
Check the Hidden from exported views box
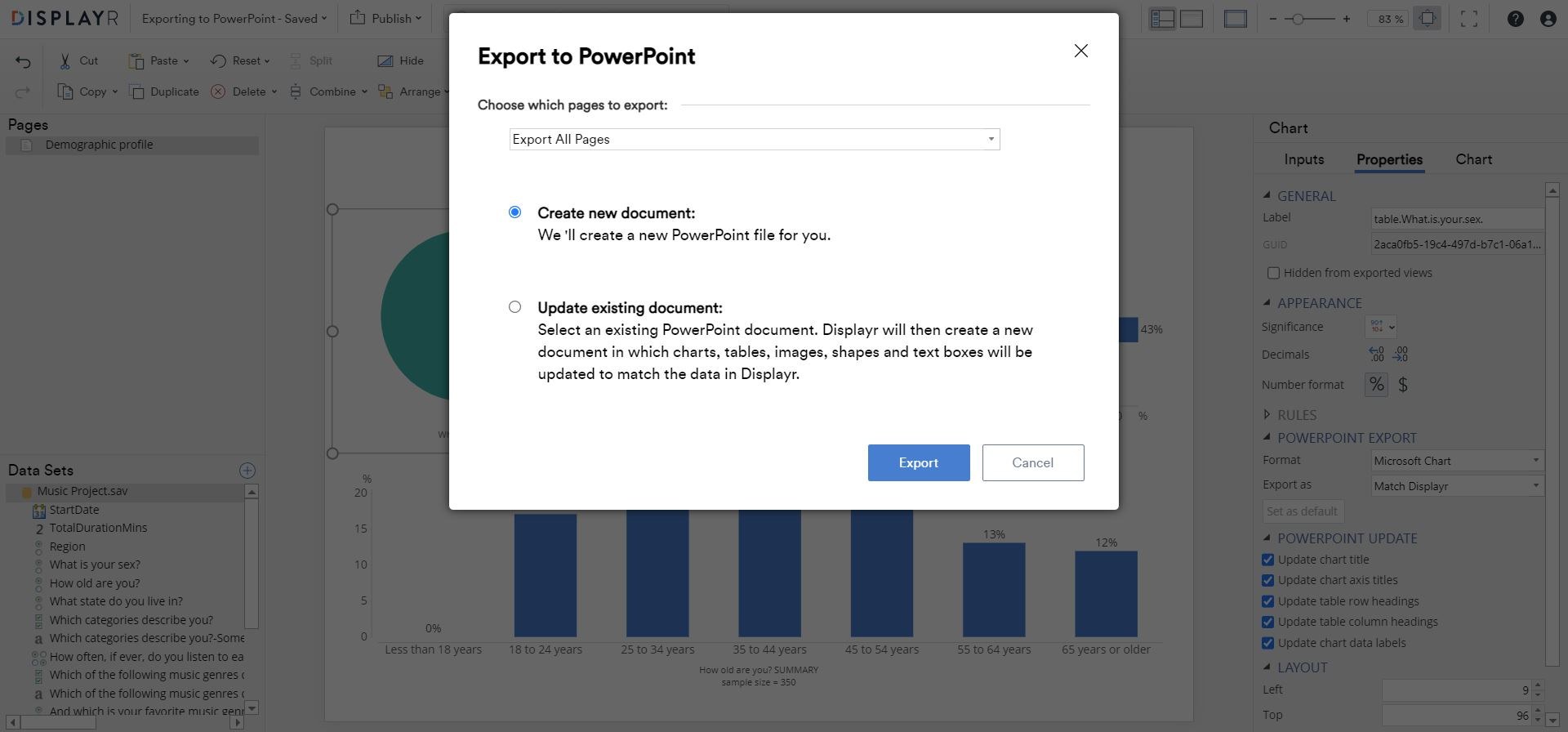pos(1273,273)
